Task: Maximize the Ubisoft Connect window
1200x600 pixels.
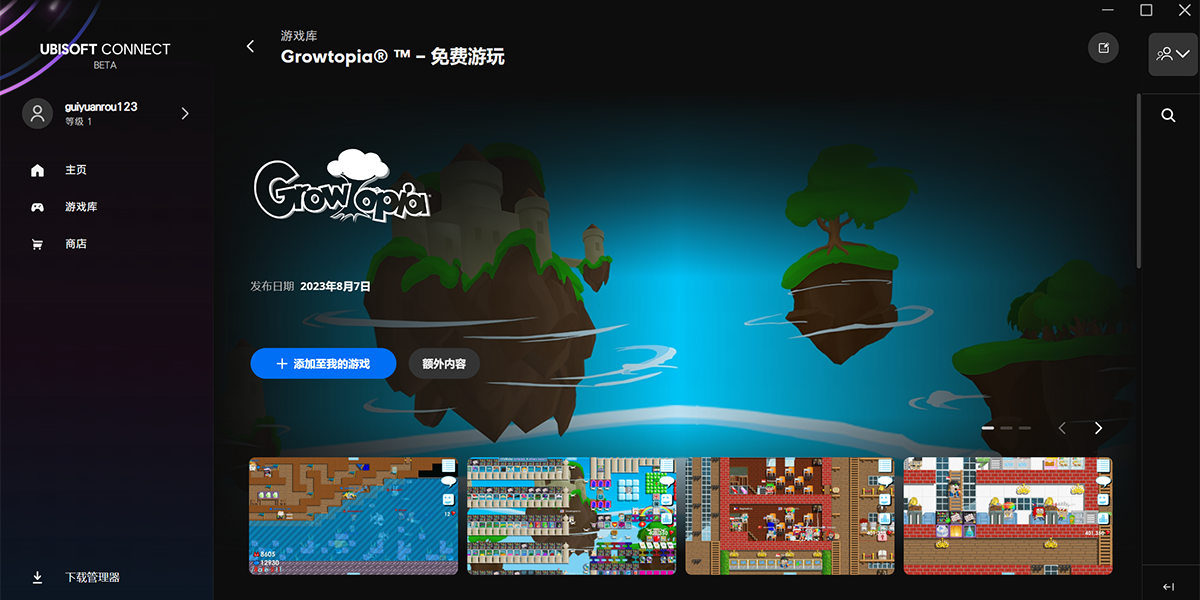Action: 1147,10
